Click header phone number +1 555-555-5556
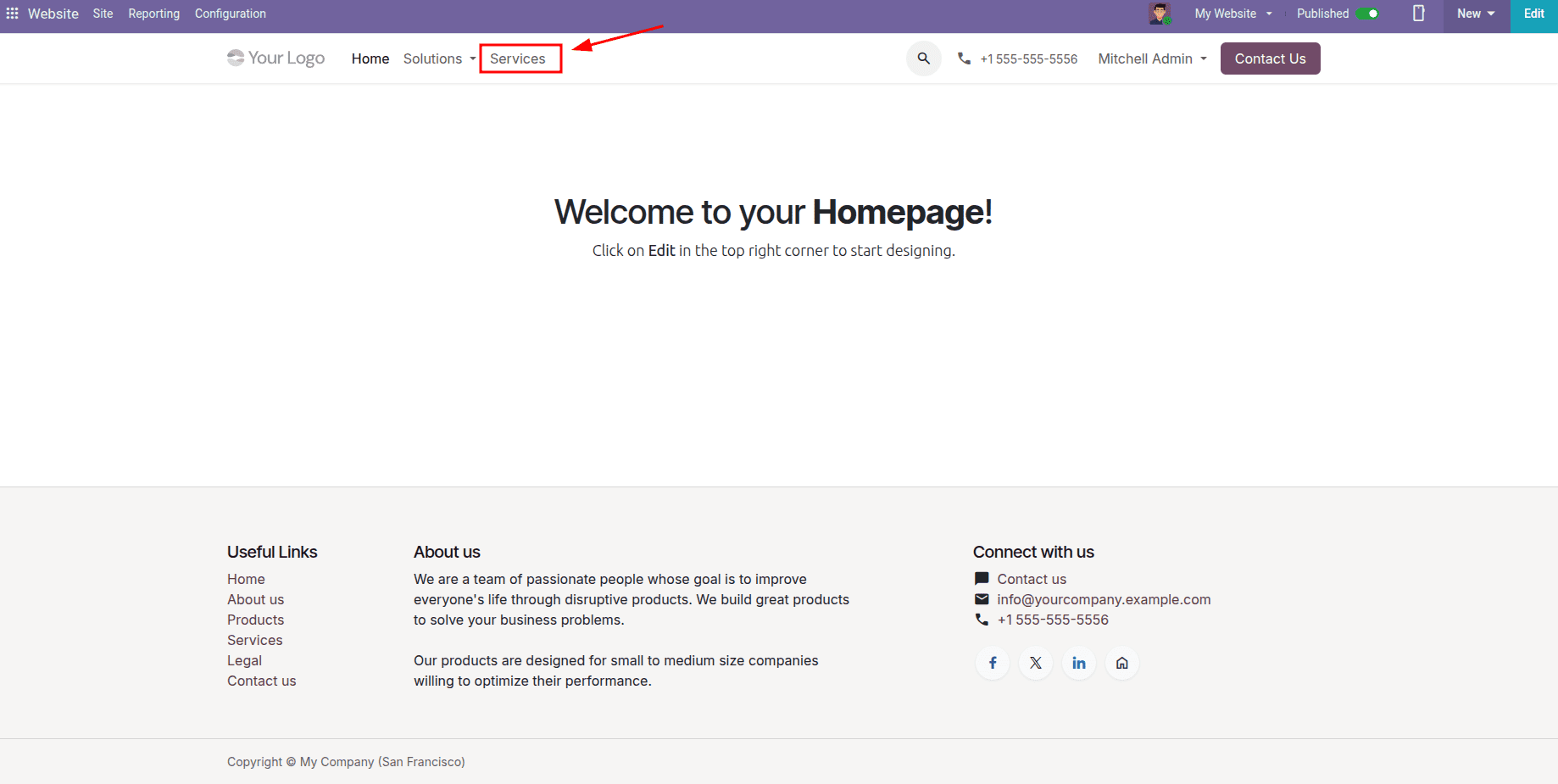 point(1029,58)
